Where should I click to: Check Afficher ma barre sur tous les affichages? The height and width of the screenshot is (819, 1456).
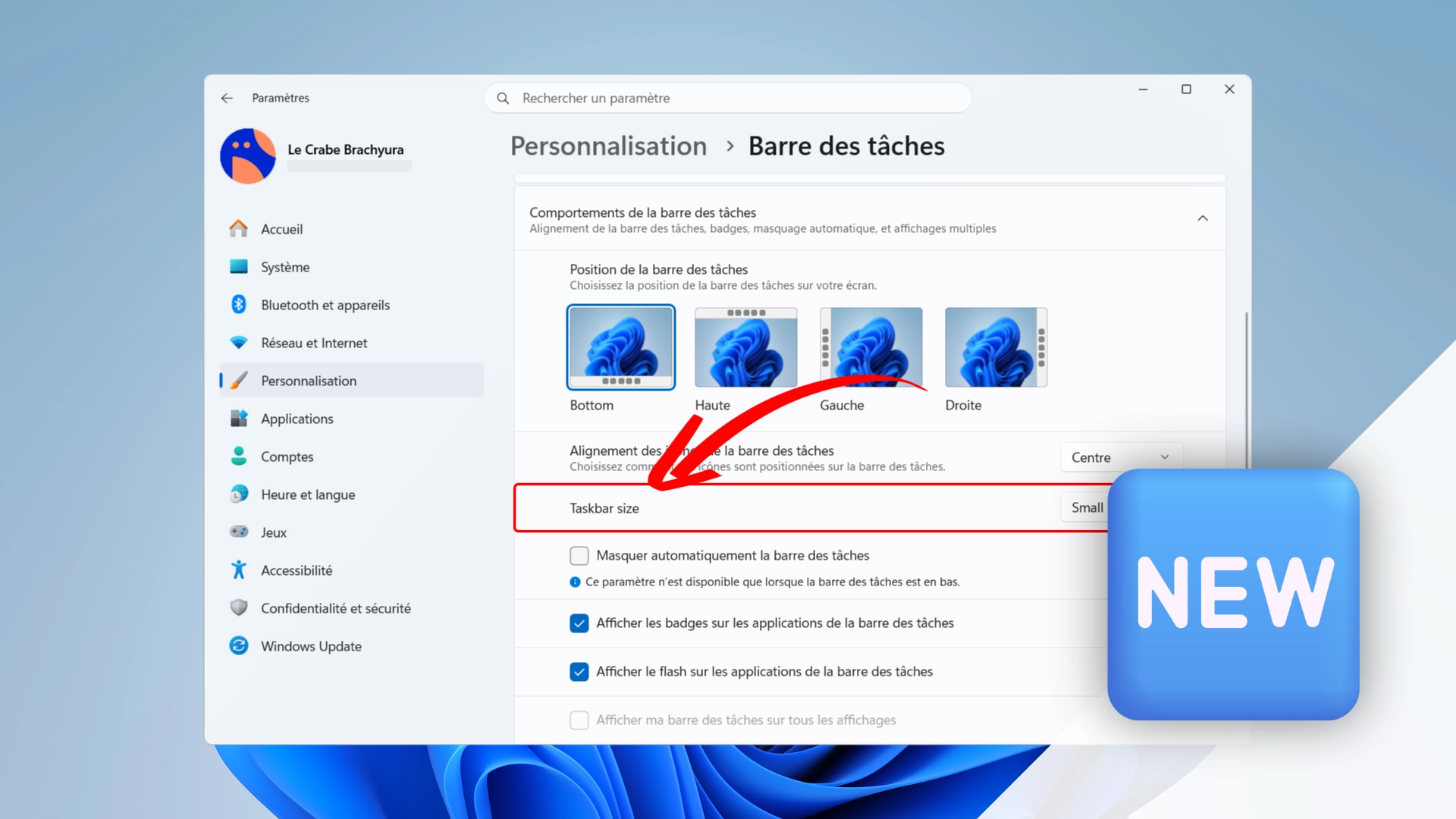click(579, 720)
